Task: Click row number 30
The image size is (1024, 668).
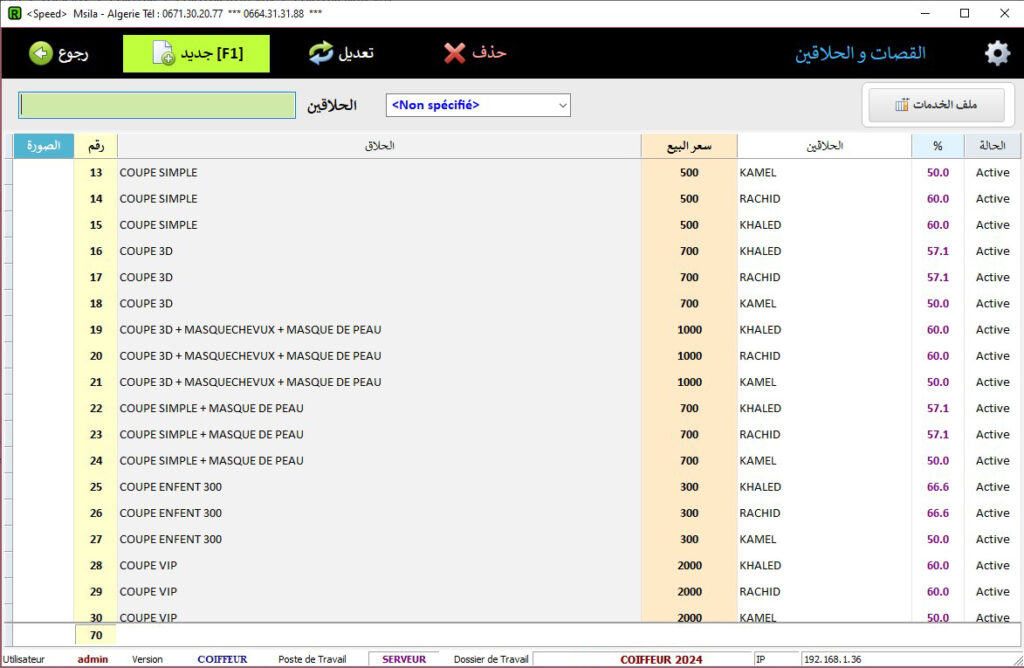Action: (96, 617)
